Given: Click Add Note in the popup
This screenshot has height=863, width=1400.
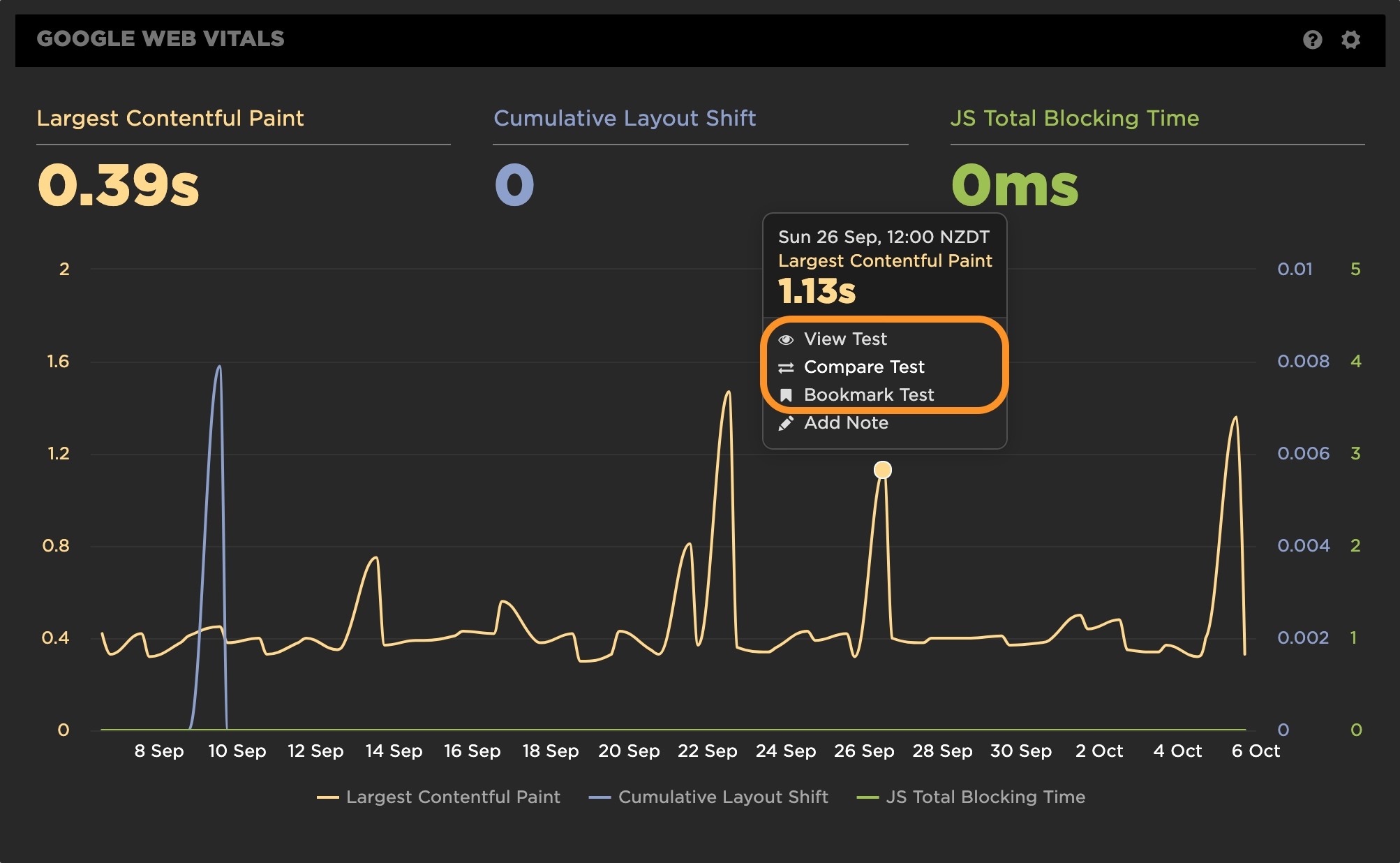Looking at the screenshot, I should [846, 423].
